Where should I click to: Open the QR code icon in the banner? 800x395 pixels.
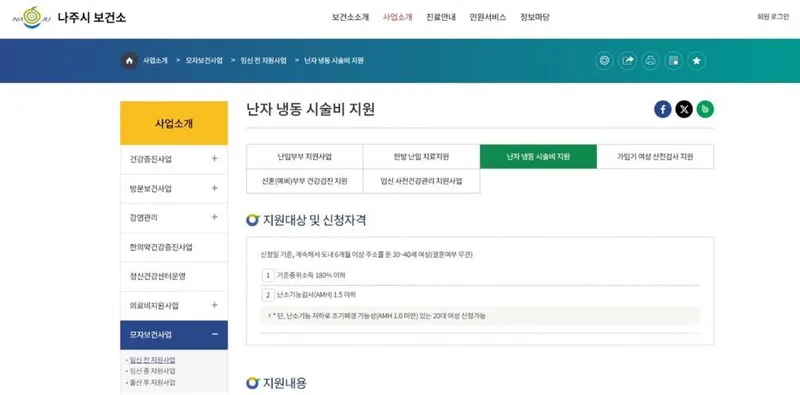[x=673, y=61]
